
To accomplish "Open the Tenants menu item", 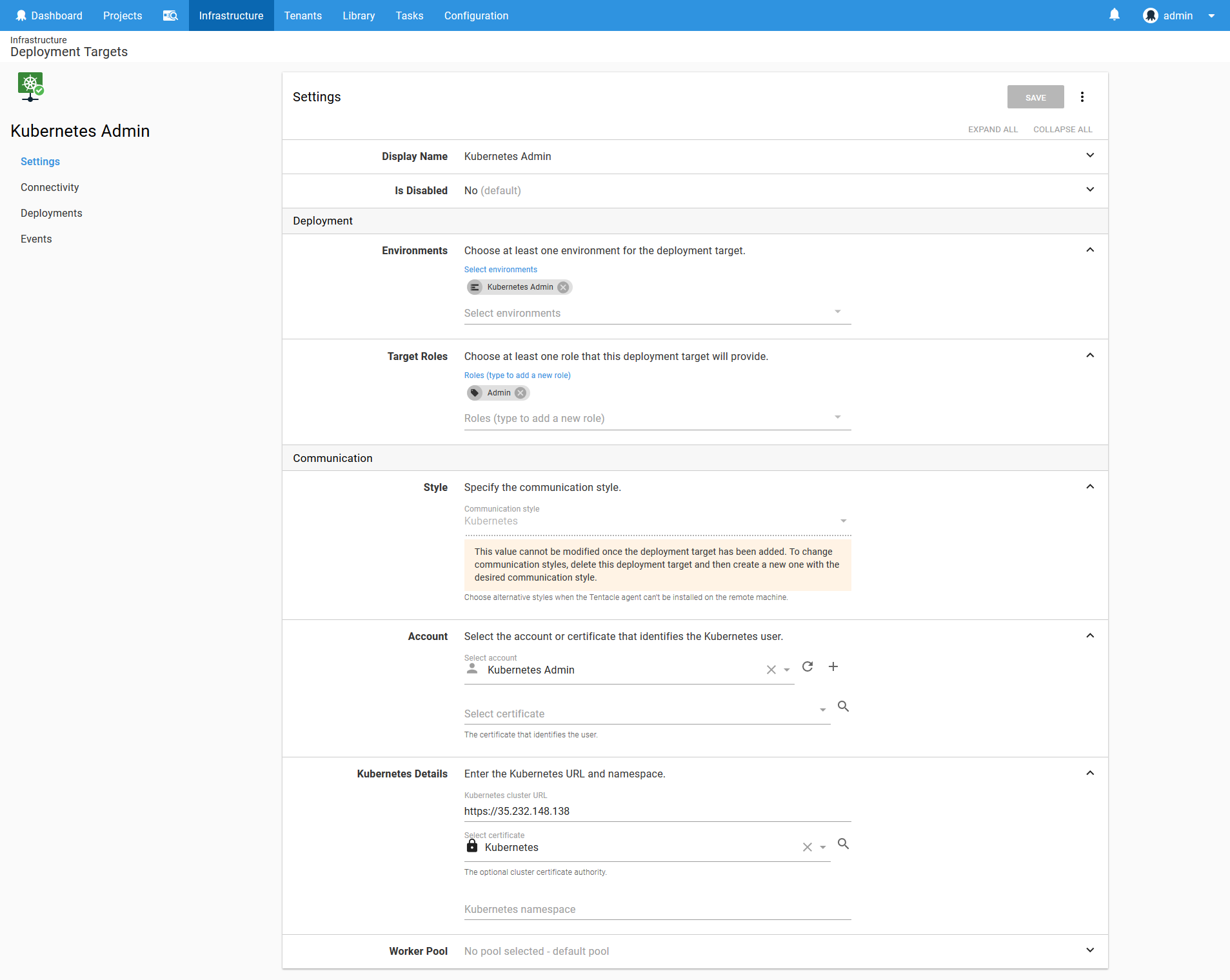I will [303, 15].
